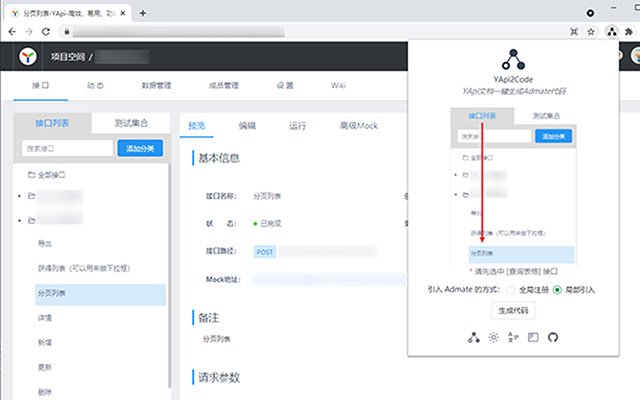The width and height of the screenshot is (640, 400).
Task: Switch to the 动态 navigation tab
Action: (95, 85)
